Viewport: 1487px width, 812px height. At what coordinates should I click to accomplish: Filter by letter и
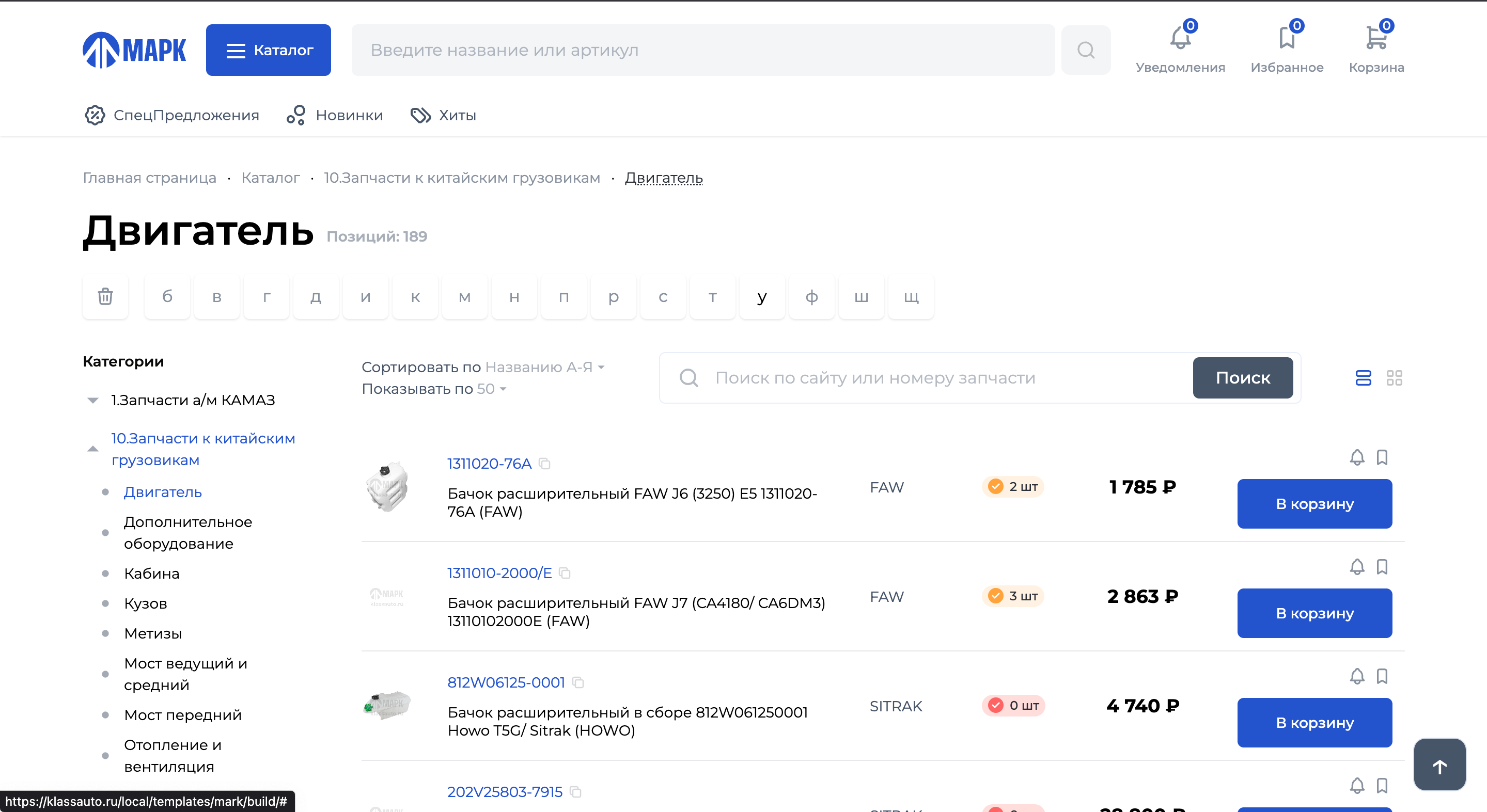365,297
